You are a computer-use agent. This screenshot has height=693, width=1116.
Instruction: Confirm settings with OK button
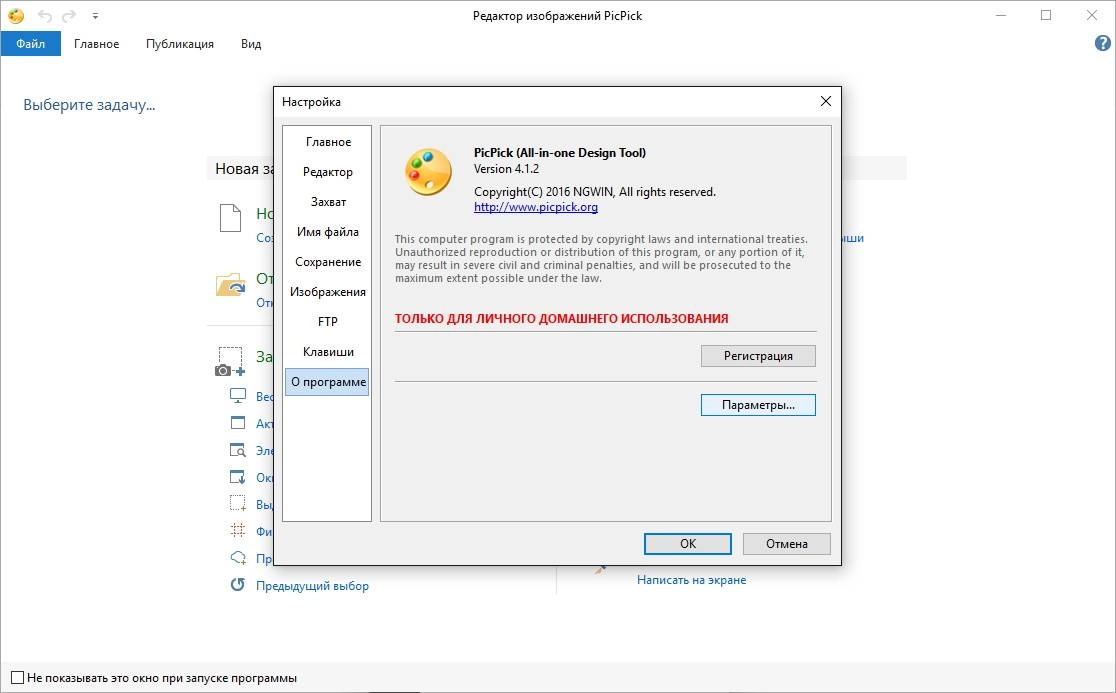coord(688,544)
